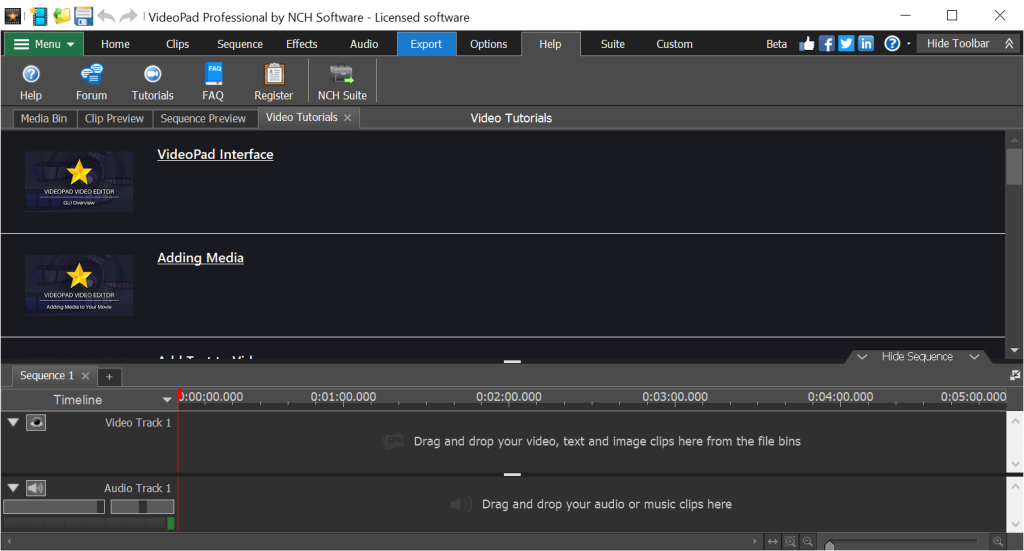Screen dimensions: 1024x551
Task: Open the Help icon in the toolbar
Action: point(31,74)
